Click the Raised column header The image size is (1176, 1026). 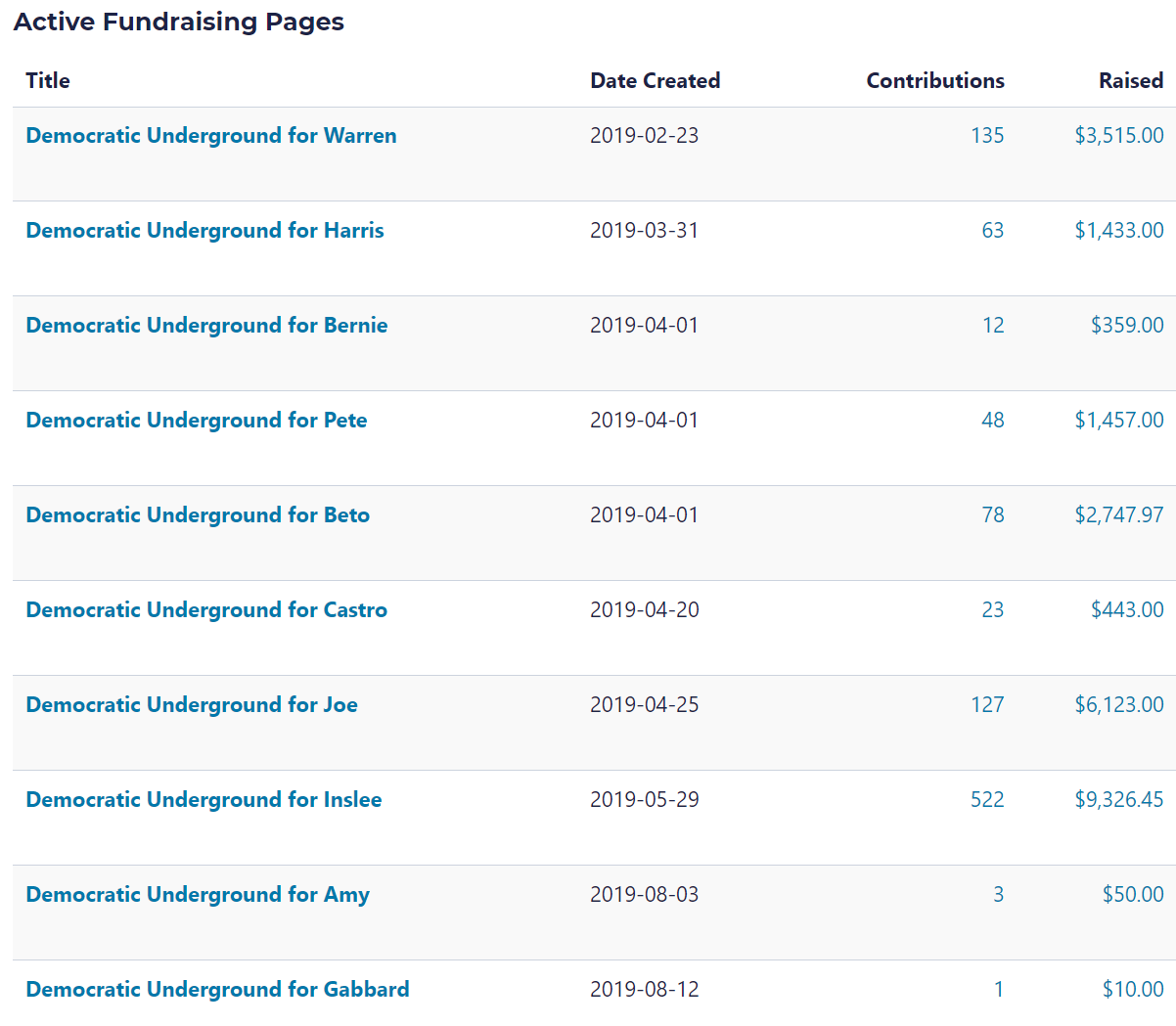(x=1131, y=81)
